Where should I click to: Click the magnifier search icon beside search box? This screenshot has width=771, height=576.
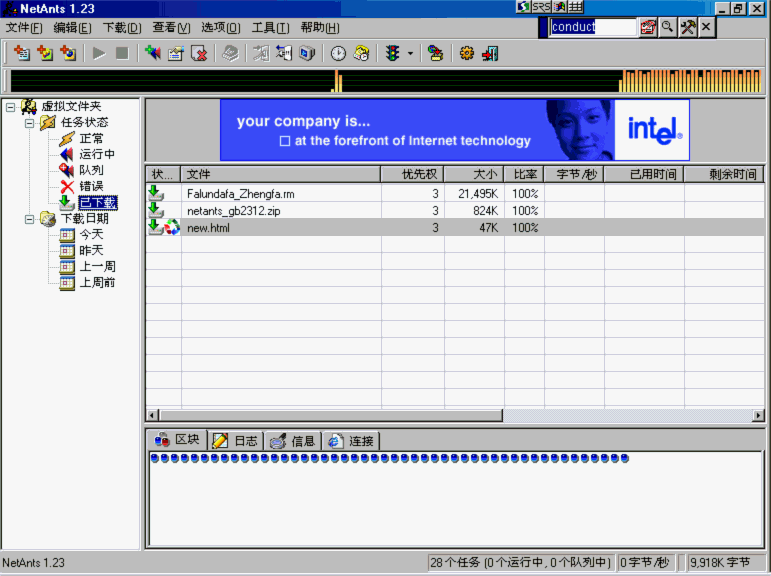pos(667,28)
